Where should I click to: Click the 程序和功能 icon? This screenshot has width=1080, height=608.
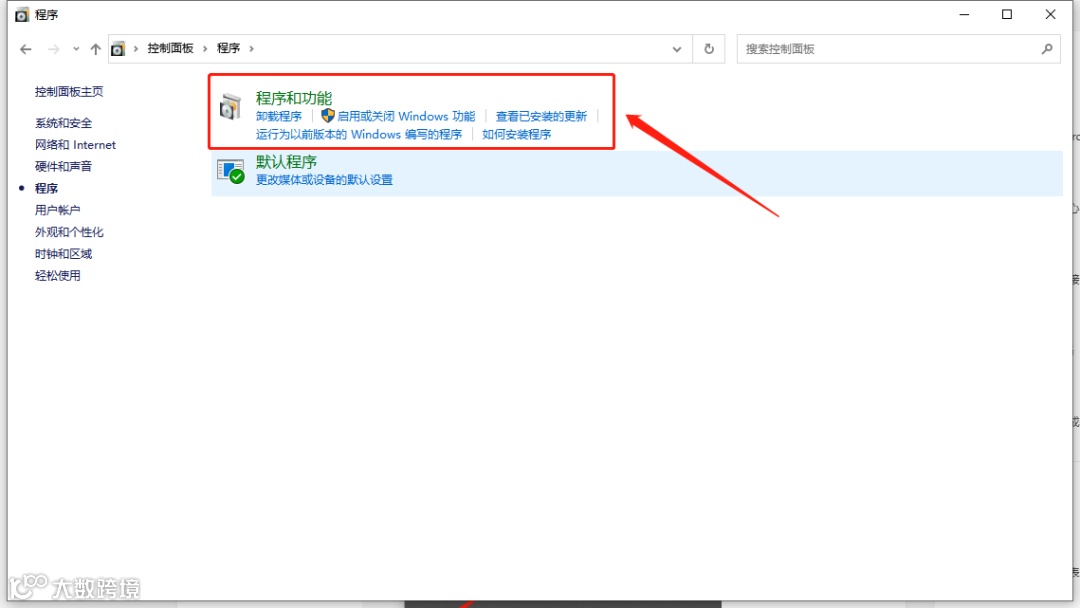pos(231,107)
